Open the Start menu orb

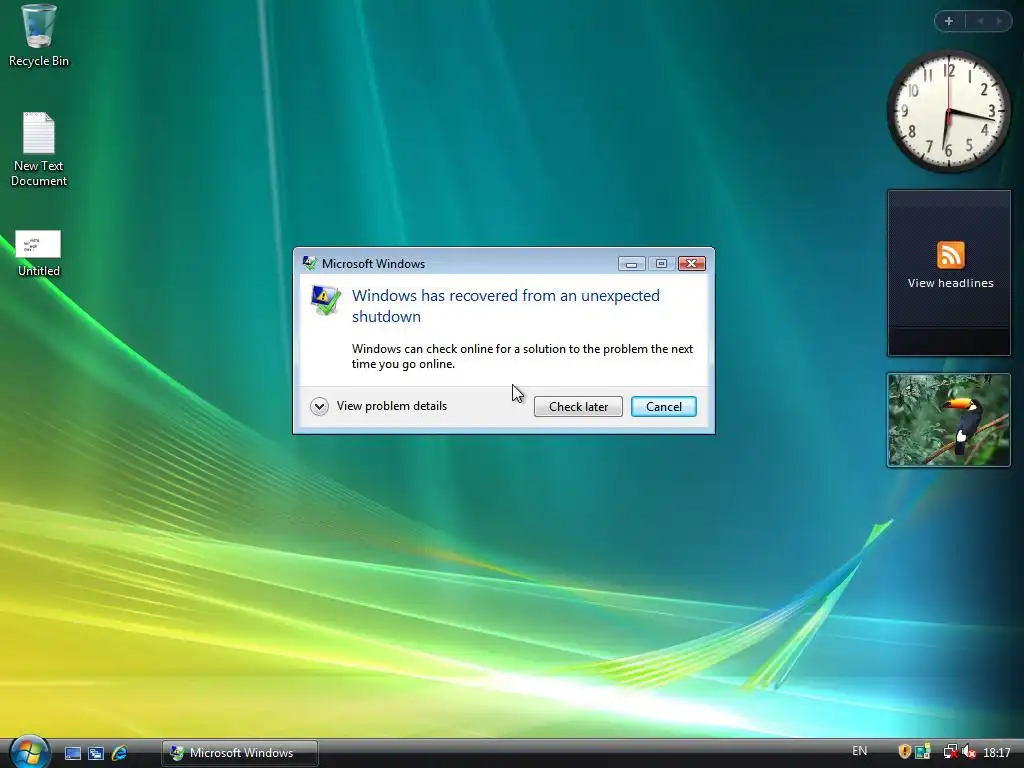coord(29,751)
